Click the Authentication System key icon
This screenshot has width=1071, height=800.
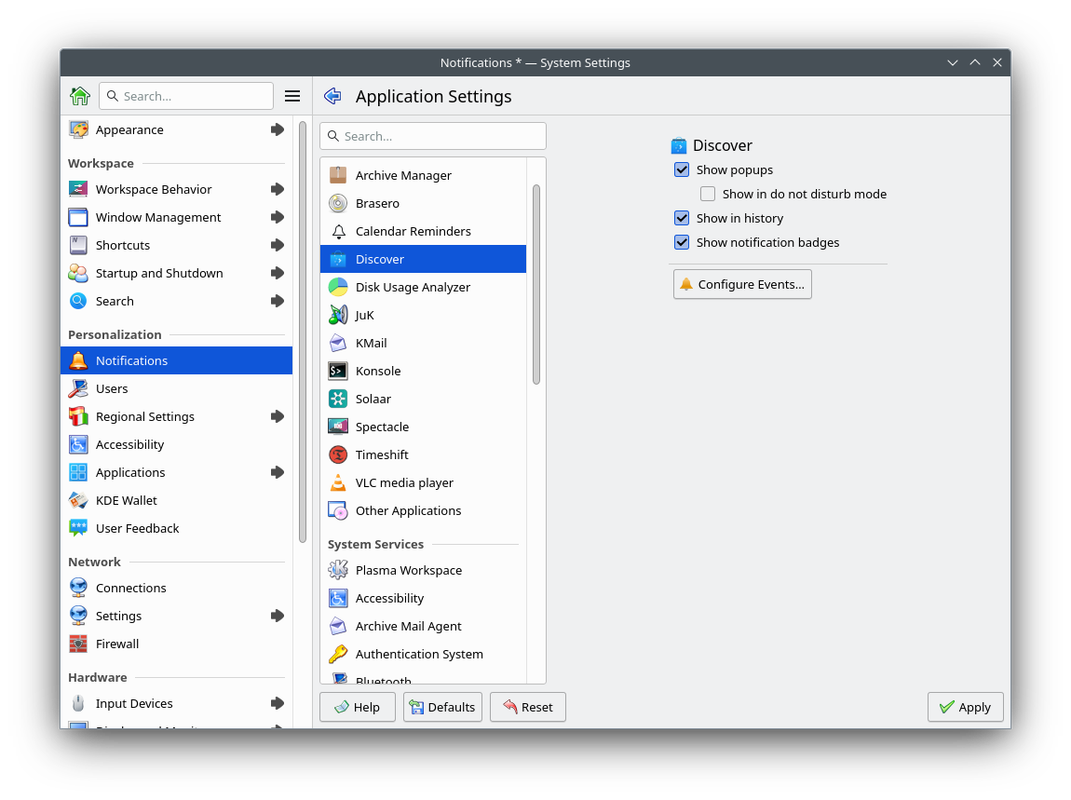point(338,654)
